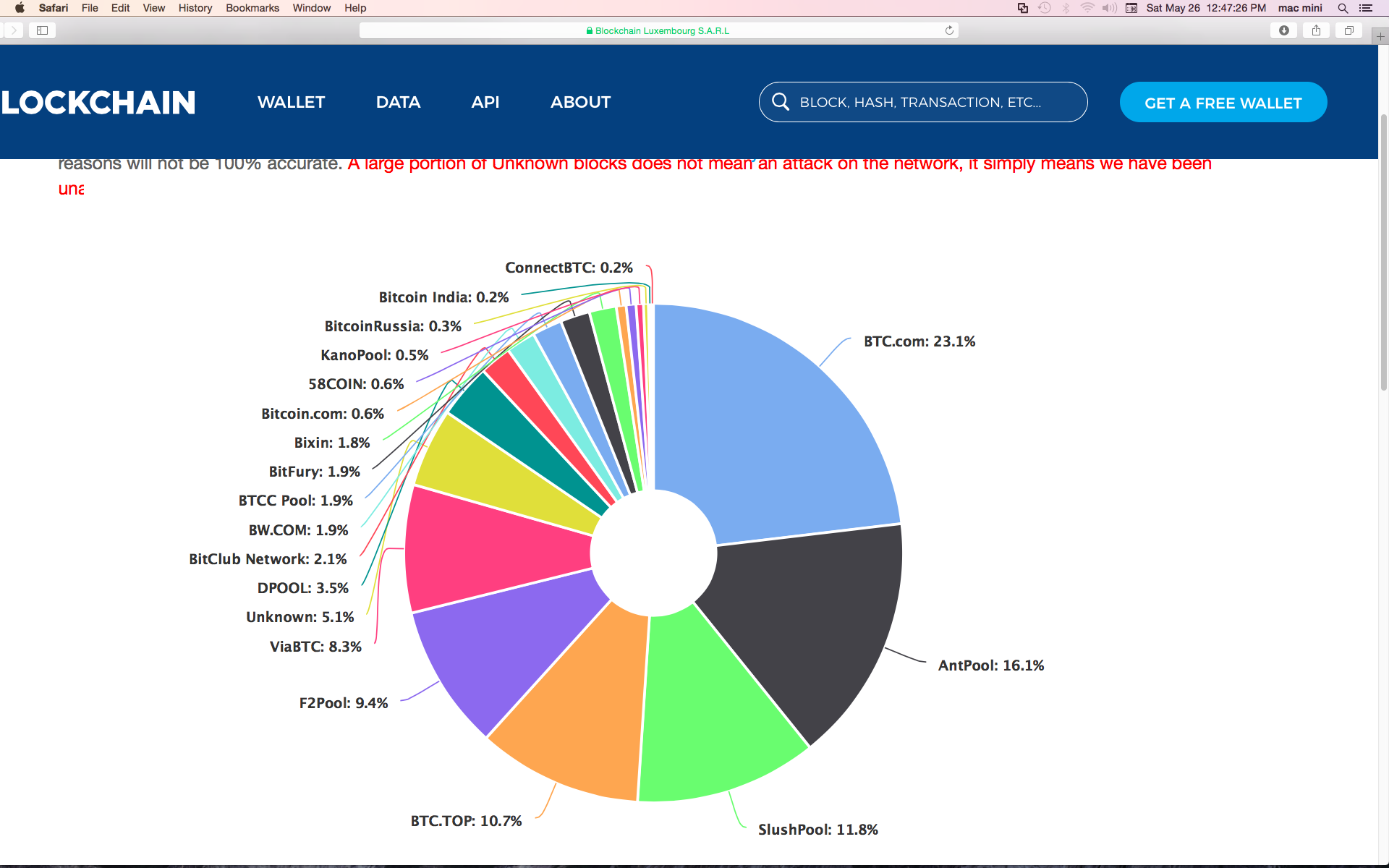Click the Wi-Fi status icon

(1087, 8)
